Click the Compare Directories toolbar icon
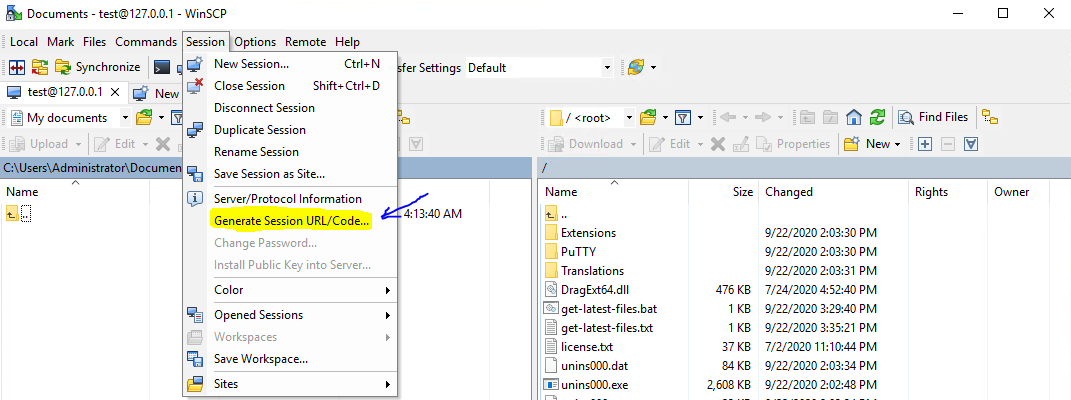The width and height of the screenshot is (1071, 400). 17,67
